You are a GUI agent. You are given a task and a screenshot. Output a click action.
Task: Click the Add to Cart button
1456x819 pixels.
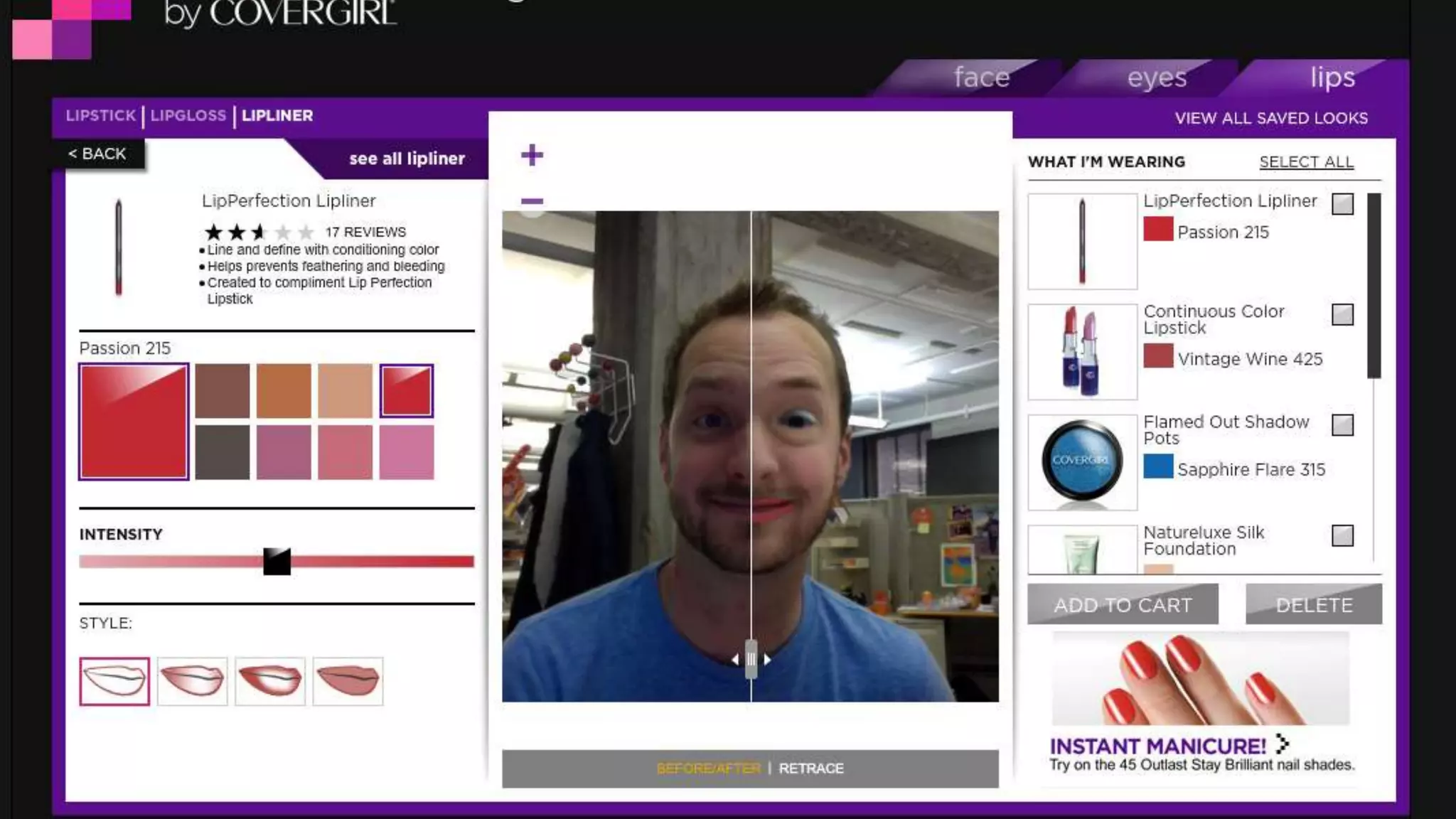pos(1123,604)
